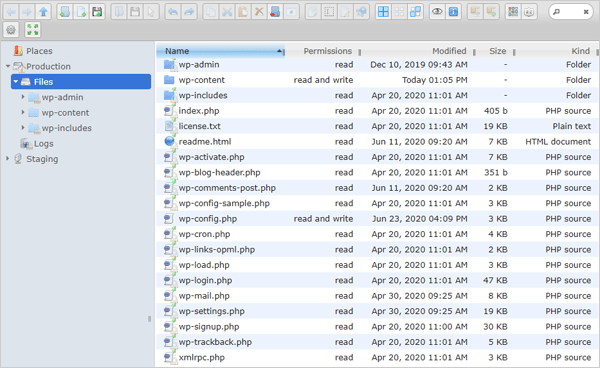Image resolution: width=600 pixels, height=368 pixels.
Task: Select the readme.html file
Action: (x=377, y=142)
